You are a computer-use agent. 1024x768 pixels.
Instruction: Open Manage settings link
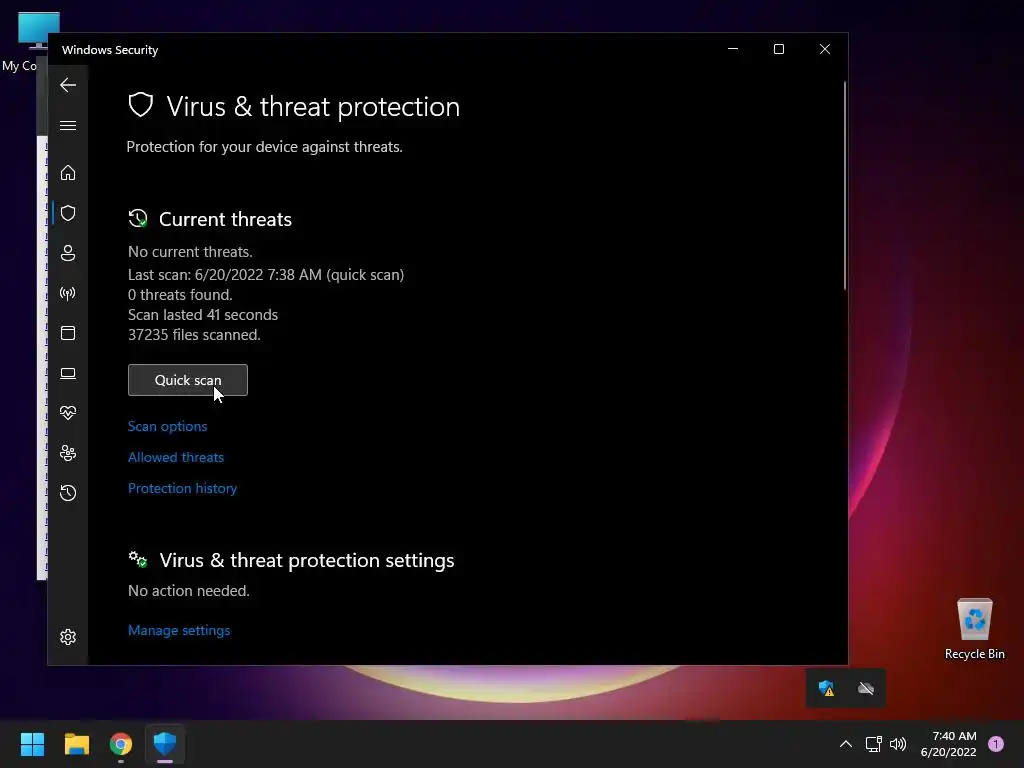click(179, 630)
